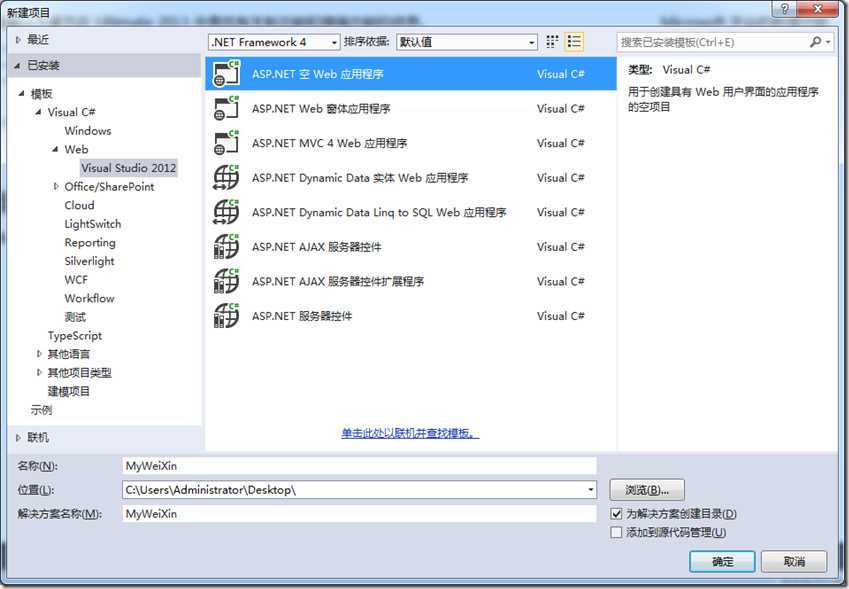Click the 确定 button

pos(722,561)
